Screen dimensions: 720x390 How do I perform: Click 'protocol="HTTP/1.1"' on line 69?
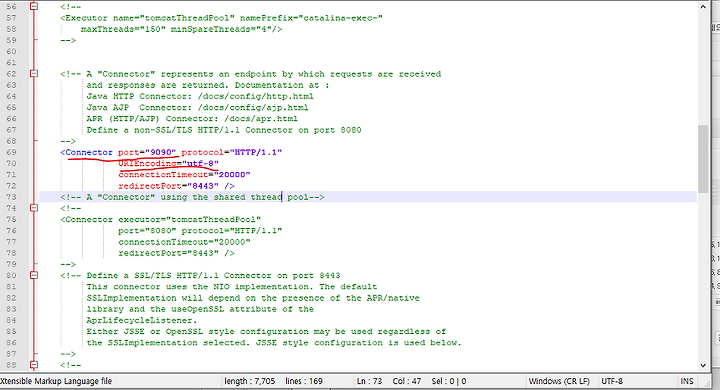tap(232, 152)
